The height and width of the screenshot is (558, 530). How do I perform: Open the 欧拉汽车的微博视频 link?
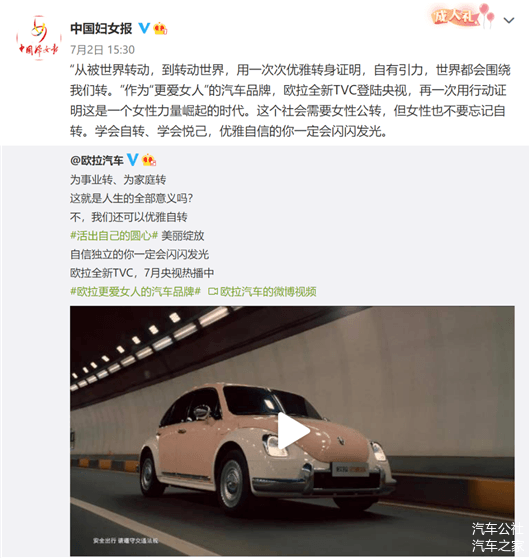pos(268,292)
